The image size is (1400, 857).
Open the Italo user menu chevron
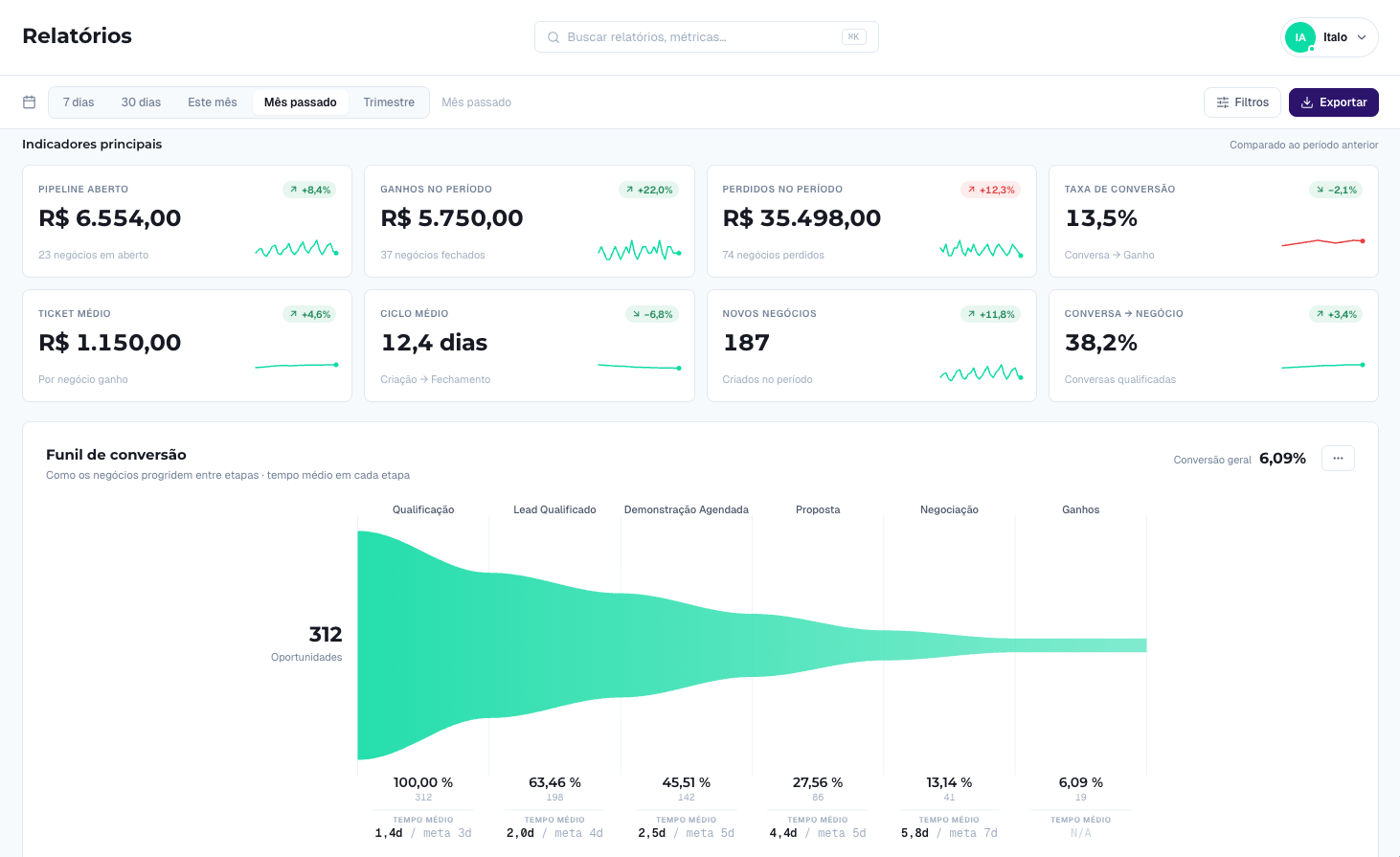(1362, 37)
